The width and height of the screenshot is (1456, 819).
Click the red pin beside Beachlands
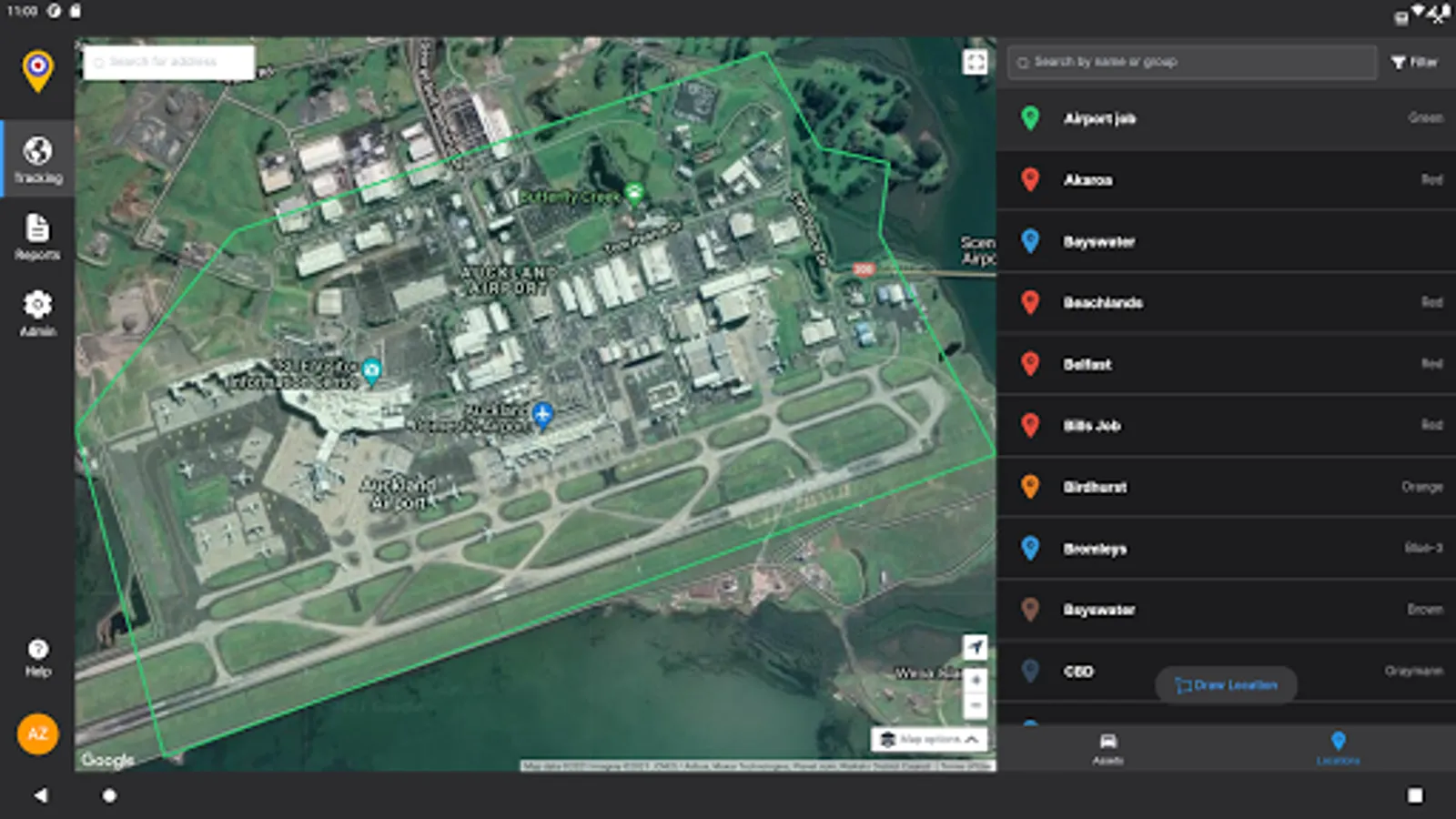point(1030,302)
